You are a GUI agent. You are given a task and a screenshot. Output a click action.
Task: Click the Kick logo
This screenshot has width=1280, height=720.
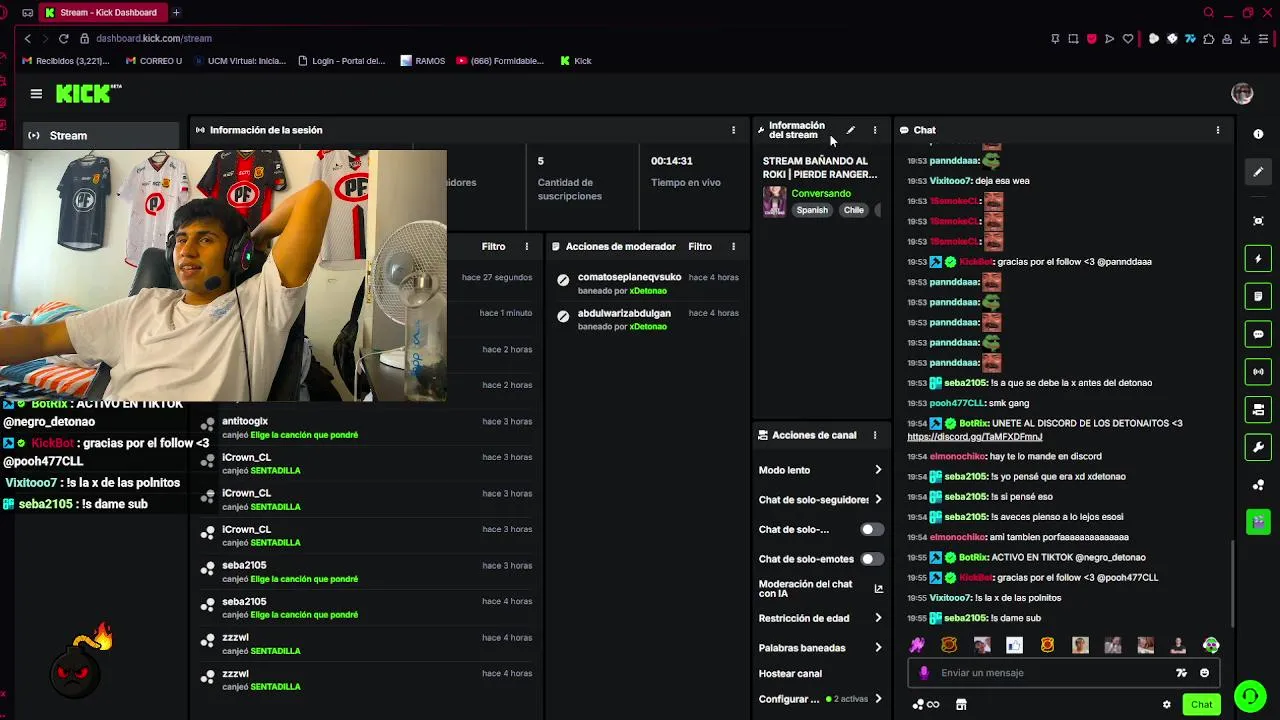click(x=88, y=94)
